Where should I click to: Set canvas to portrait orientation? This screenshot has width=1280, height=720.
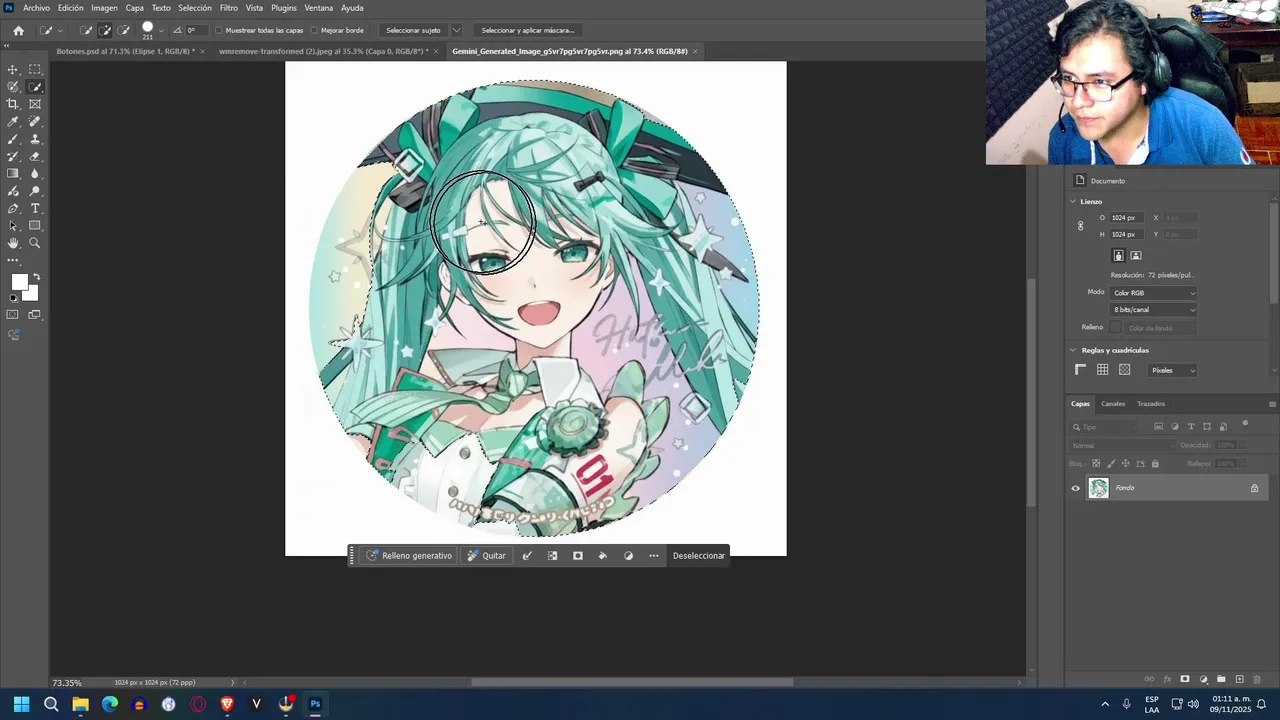tap(1118, 256)
